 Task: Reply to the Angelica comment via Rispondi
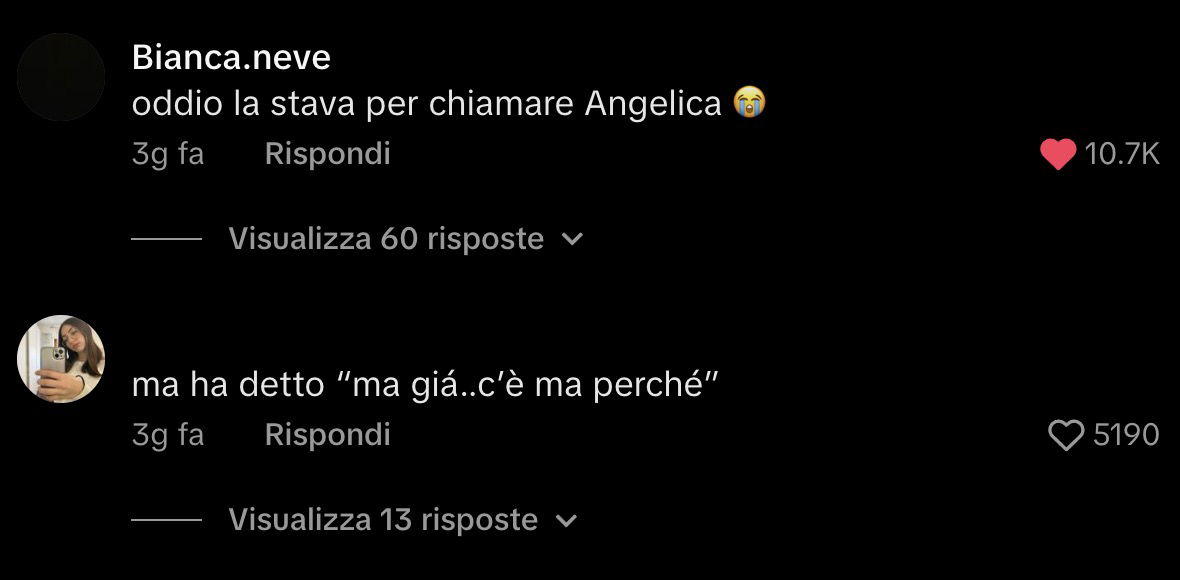[327, 154]
